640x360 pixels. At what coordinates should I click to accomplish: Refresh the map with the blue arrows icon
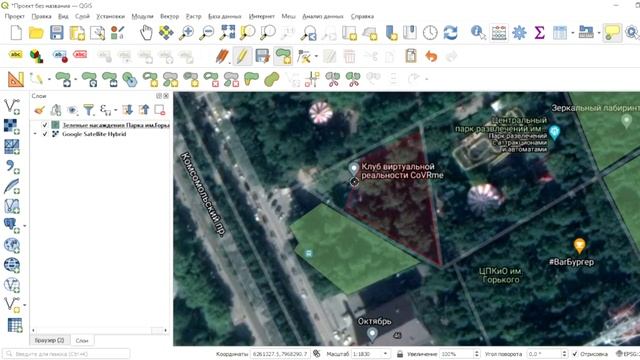tap(450, 33)
